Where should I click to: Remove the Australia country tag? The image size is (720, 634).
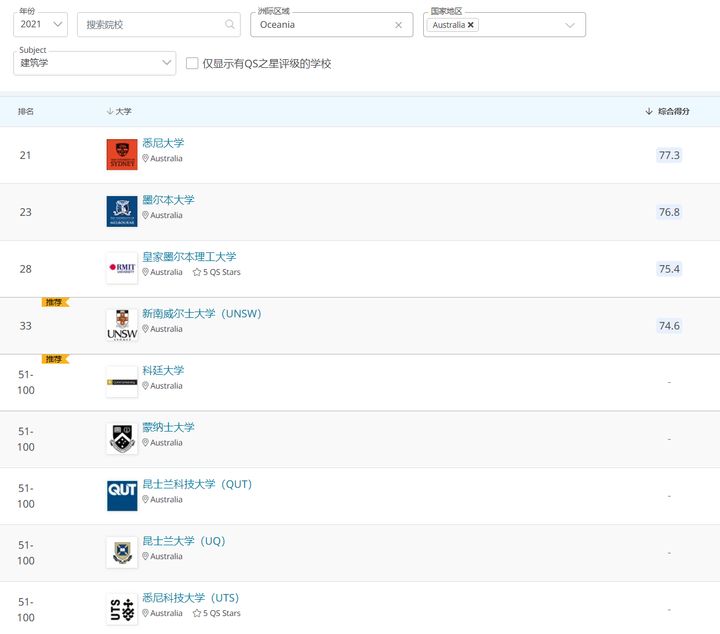tap(471, 25)
